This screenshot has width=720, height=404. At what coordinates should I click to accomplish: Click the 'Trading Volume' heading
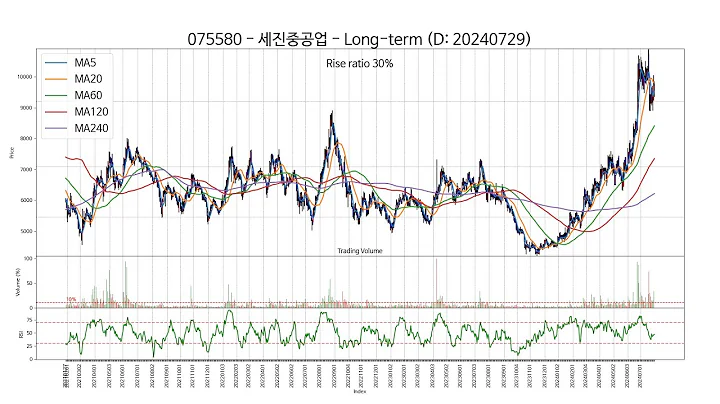[360, 251]
